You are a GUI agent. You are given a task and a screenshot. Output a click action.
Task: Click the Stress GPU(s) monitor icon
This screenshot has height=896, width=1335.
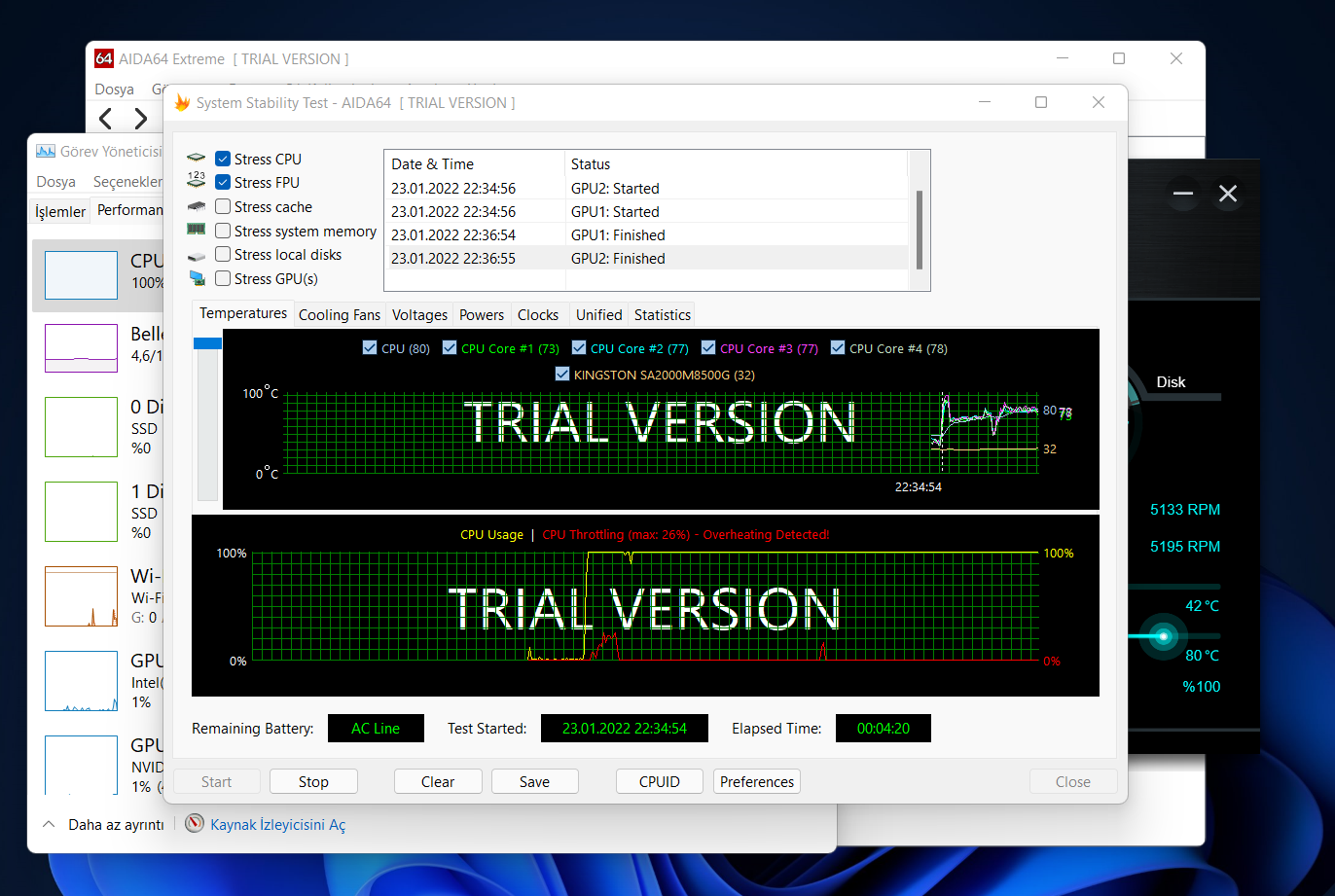coord(197,278)
